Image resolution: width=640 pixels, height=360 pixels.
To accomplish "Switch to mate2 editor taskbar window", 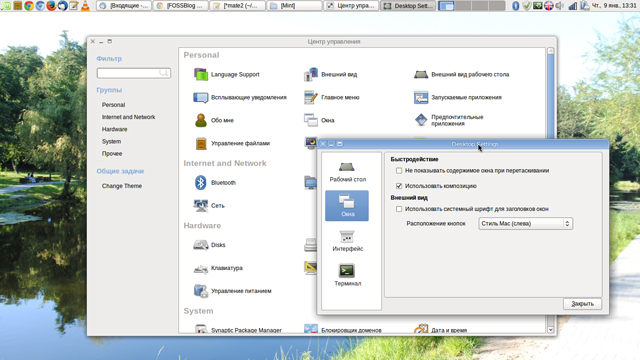I will 237,6.
